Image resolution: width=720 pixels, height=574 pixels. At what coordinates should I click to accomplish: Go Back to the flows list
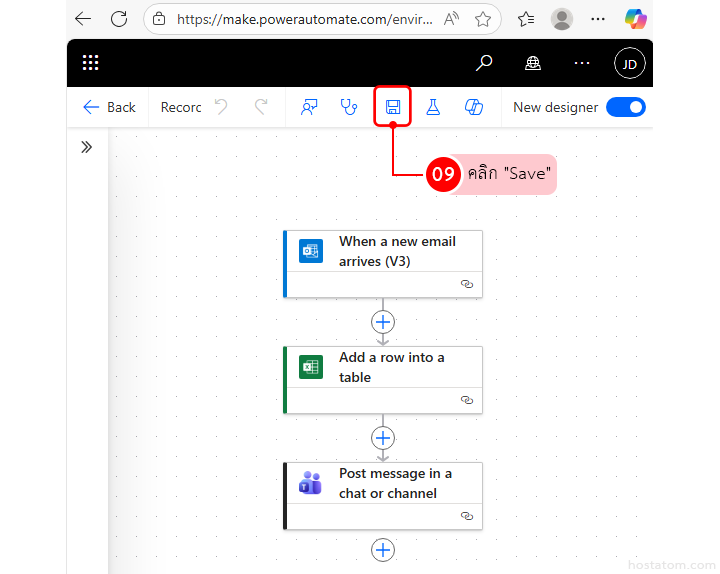(109, 107)
